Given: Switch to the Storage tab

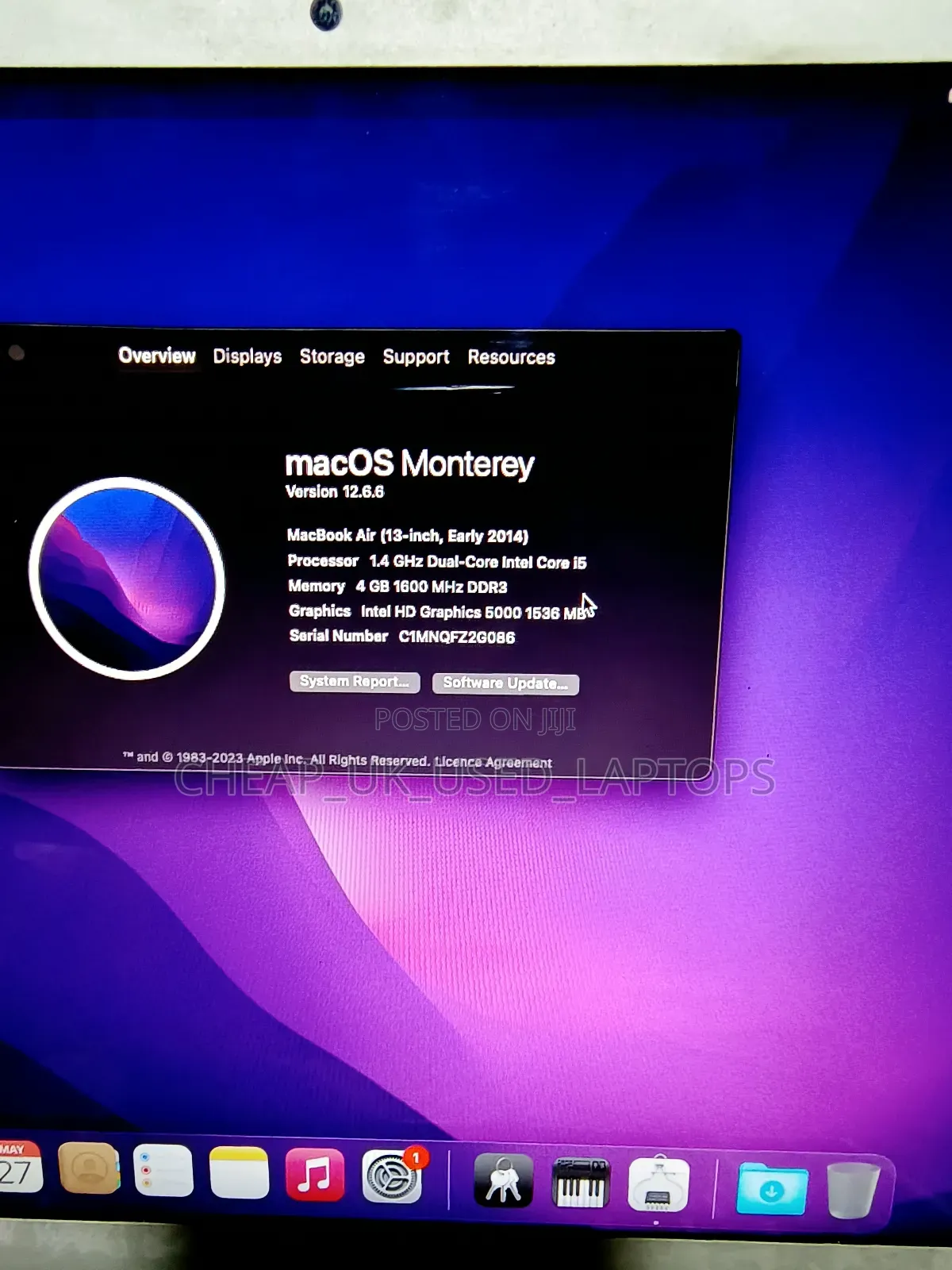Looking at the screenshot, I should tap(332, 357).
